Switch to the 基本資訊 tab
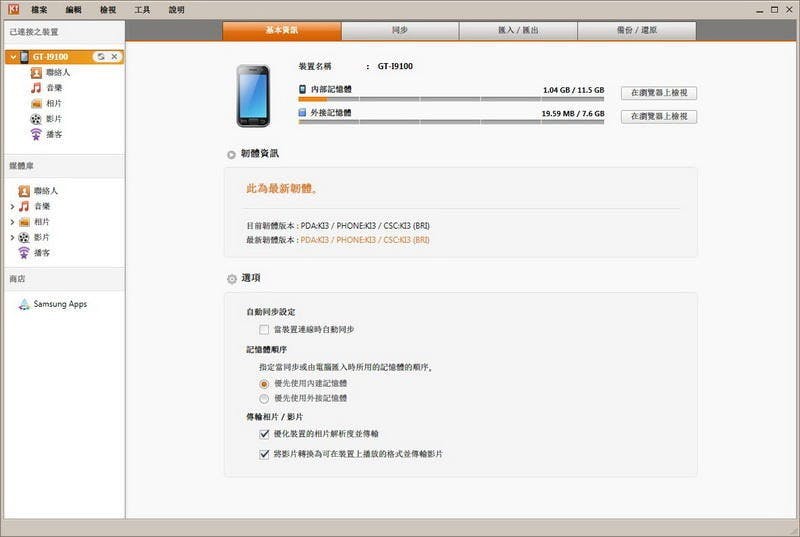 pyautogui.click(x=282, y=31)
